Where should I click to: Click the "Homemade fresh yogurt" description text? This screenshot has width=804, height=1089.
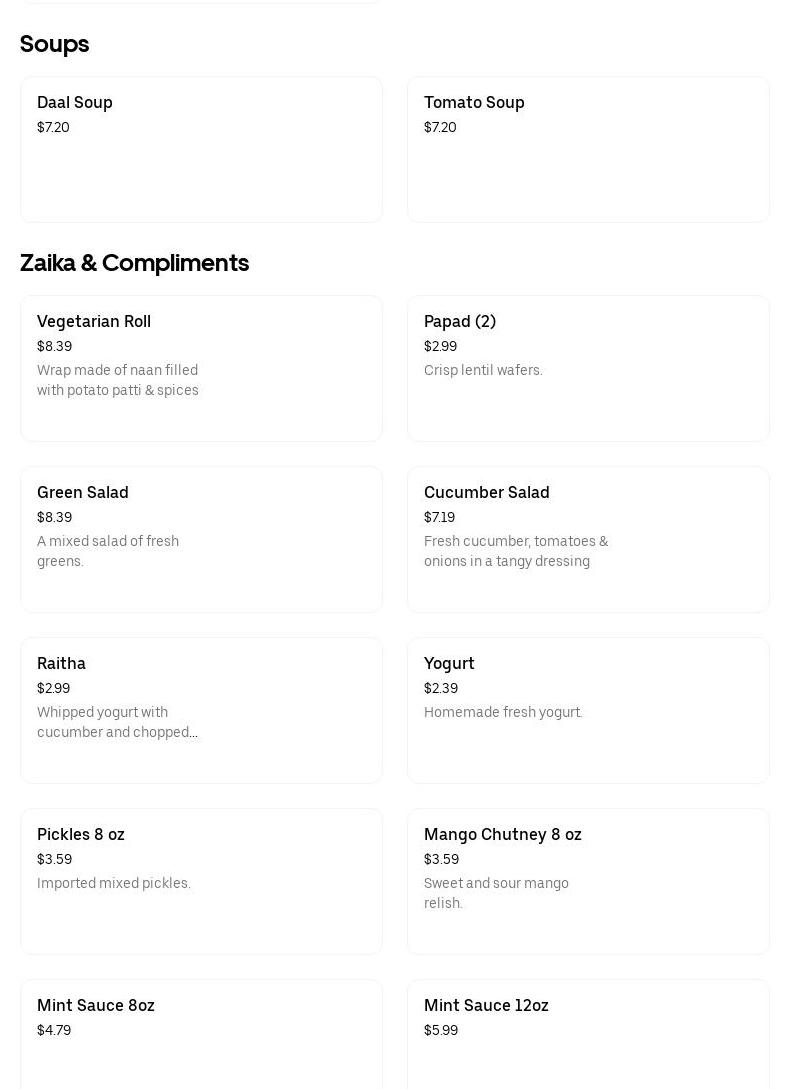[503, 712]
